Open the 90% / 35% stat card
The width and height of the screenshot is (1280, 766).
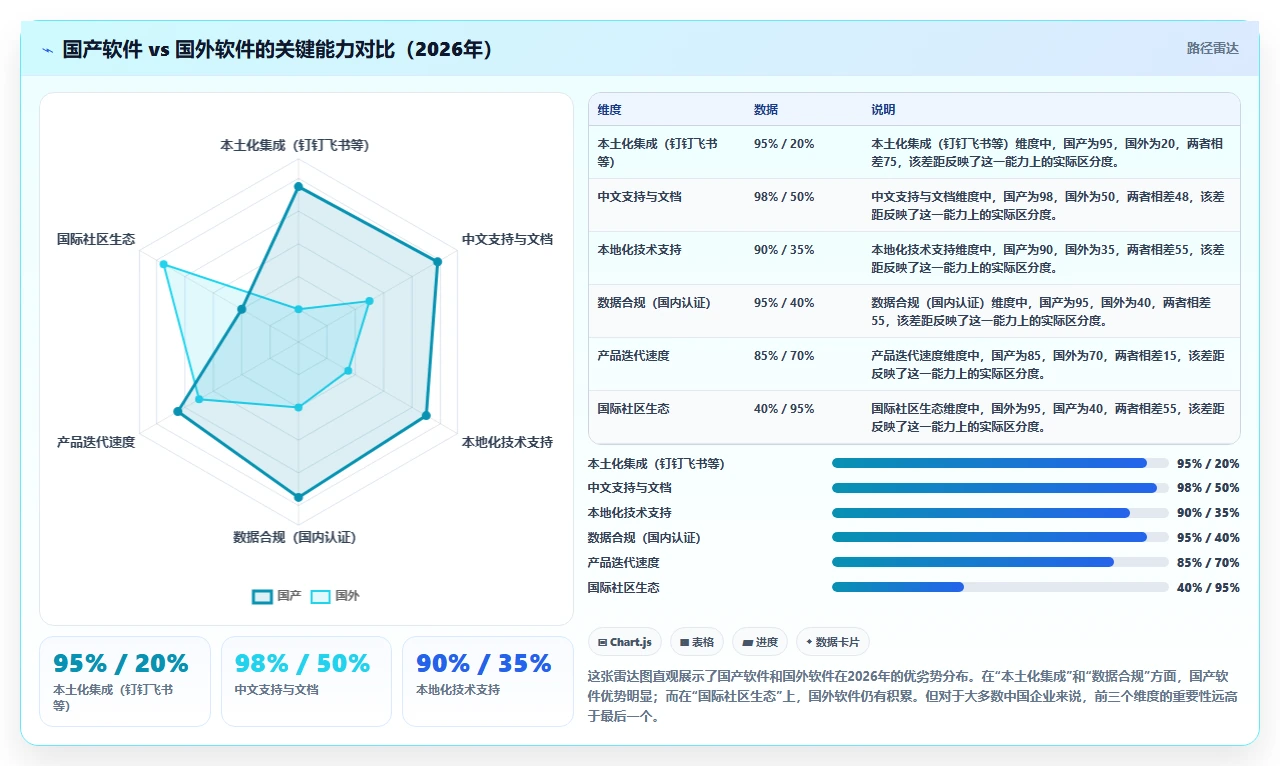[x=488, y=681]
